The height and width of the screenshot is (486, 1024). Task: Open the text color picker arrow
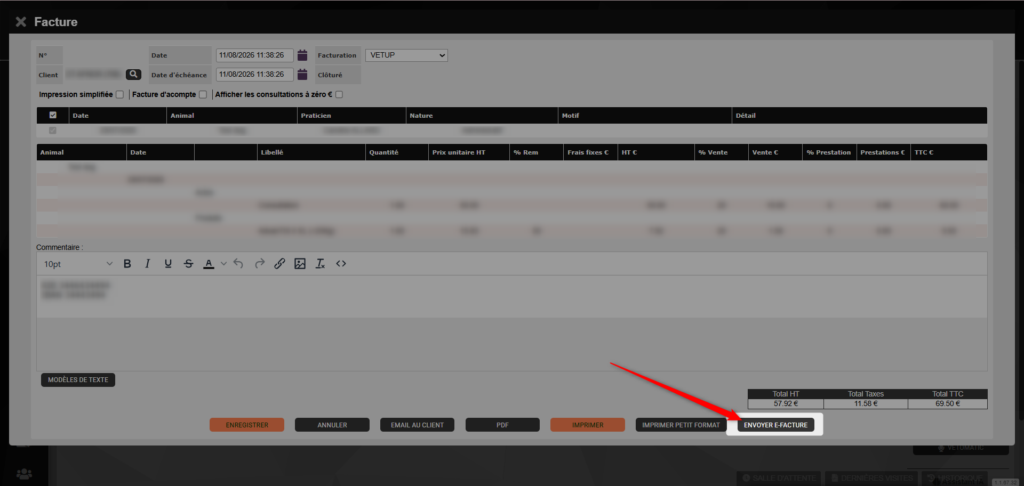coord(224,264)
